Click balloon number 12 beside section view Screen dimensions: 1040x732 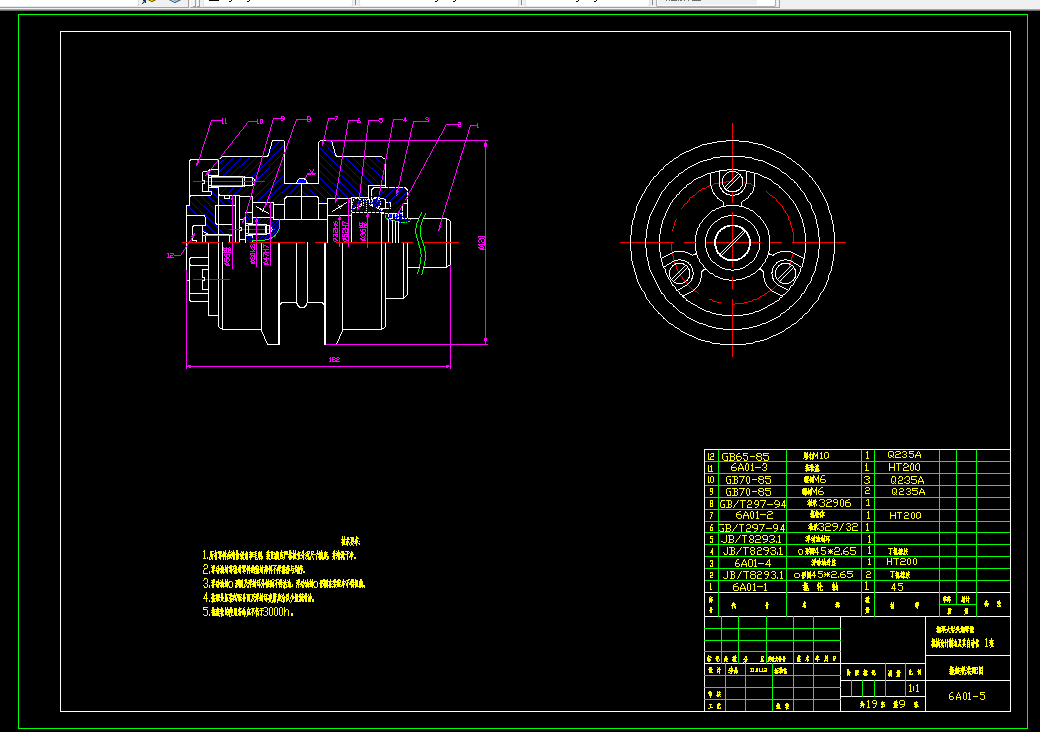170,255
